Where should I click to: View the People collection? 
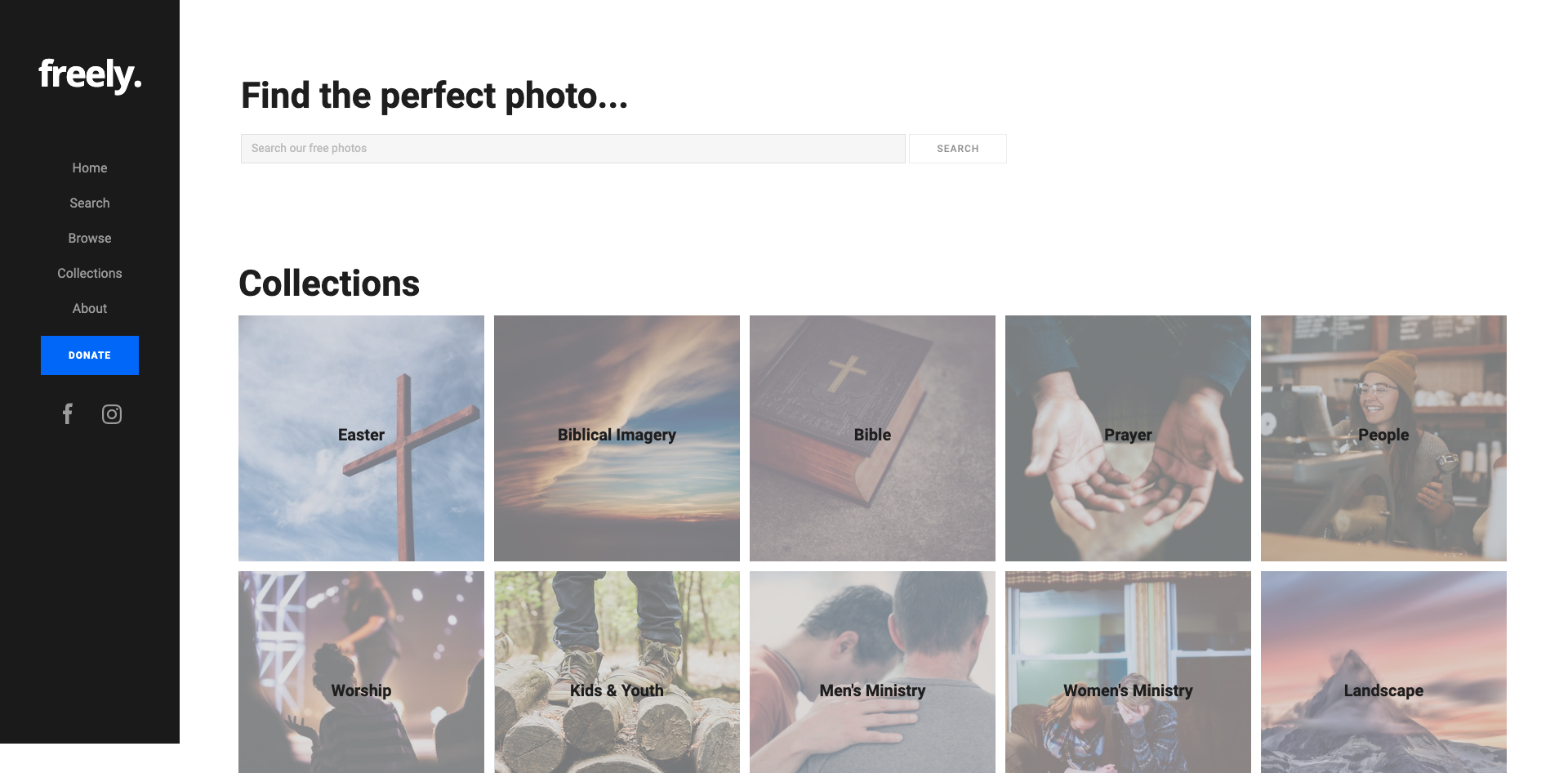[x=1383, y=438]
